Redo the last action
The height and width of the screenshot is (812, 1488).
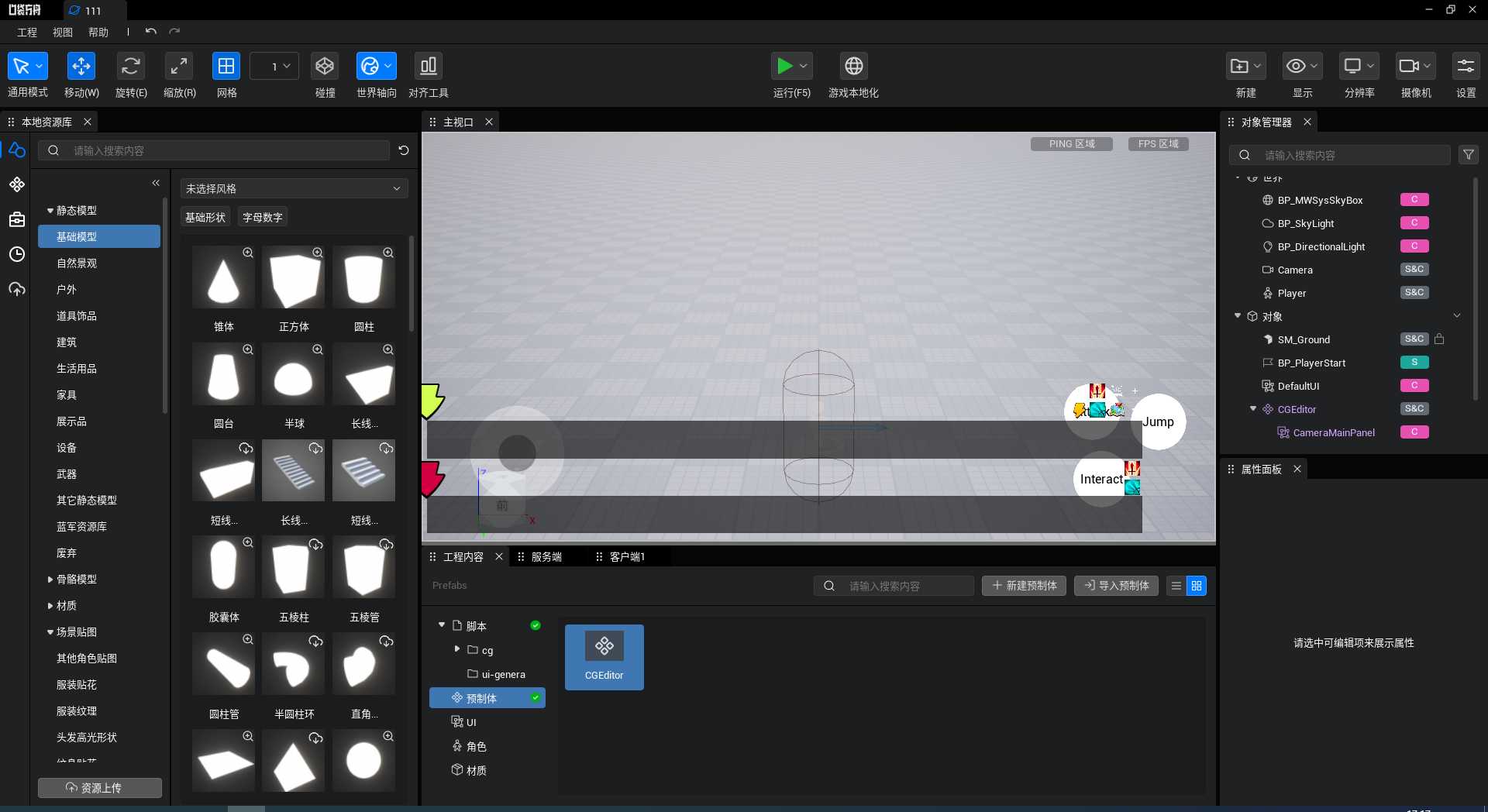tap(174, 32)
